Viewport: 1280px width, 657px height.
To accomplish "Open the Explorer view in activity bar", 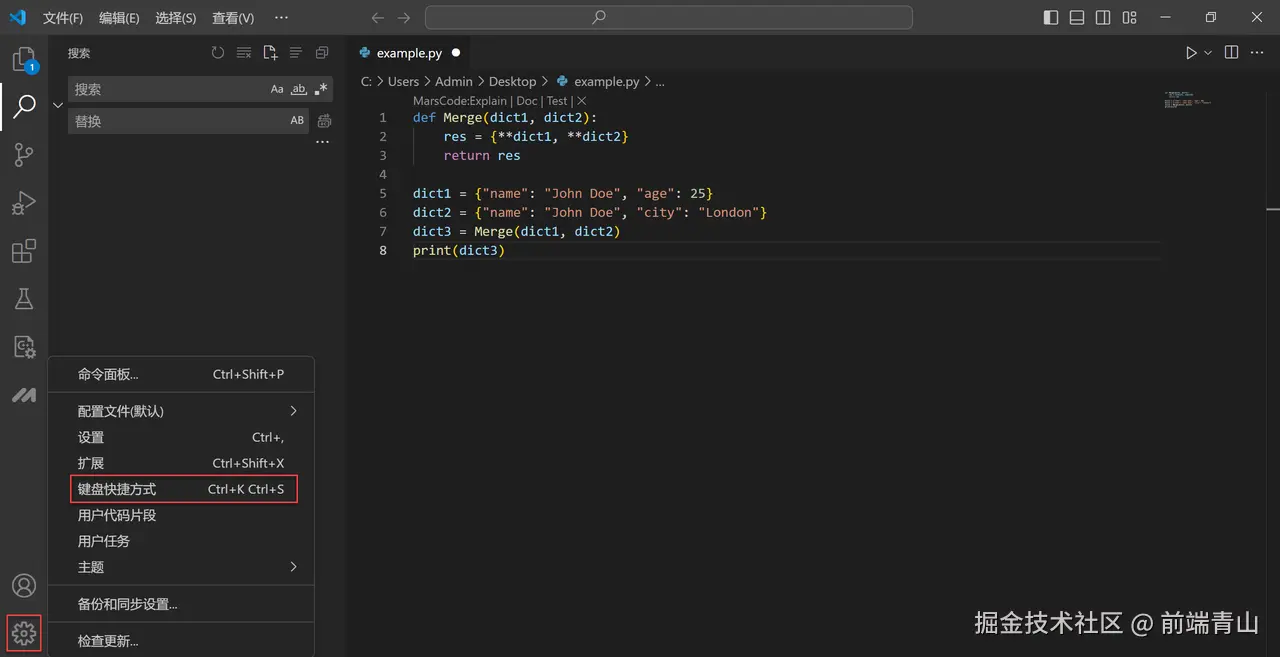I will coord(24,60).
